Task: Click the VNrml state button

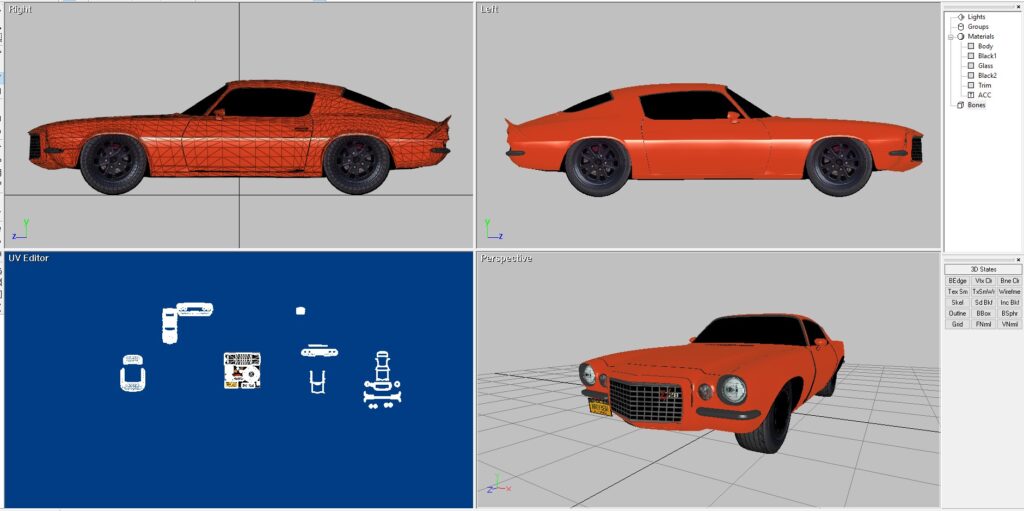Action: tap(1010, 324)
